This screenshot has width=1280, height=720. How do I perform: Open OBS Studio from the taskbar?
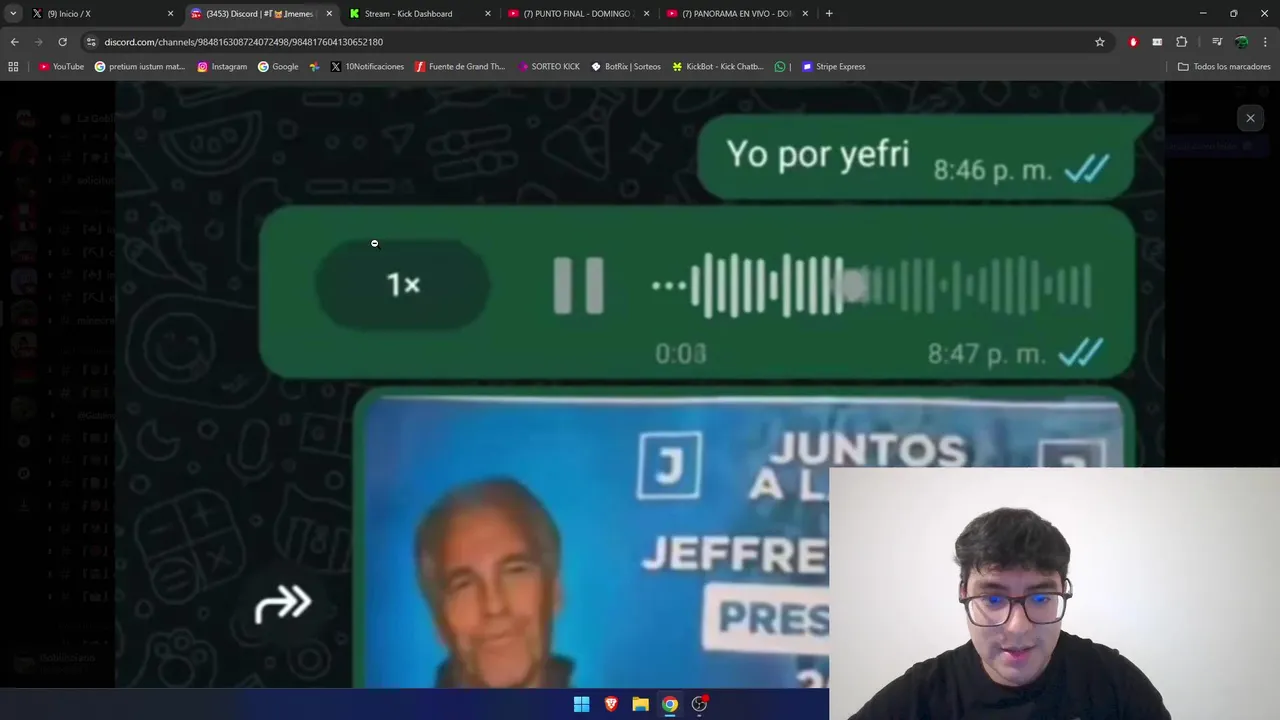(x=699, y=704)
